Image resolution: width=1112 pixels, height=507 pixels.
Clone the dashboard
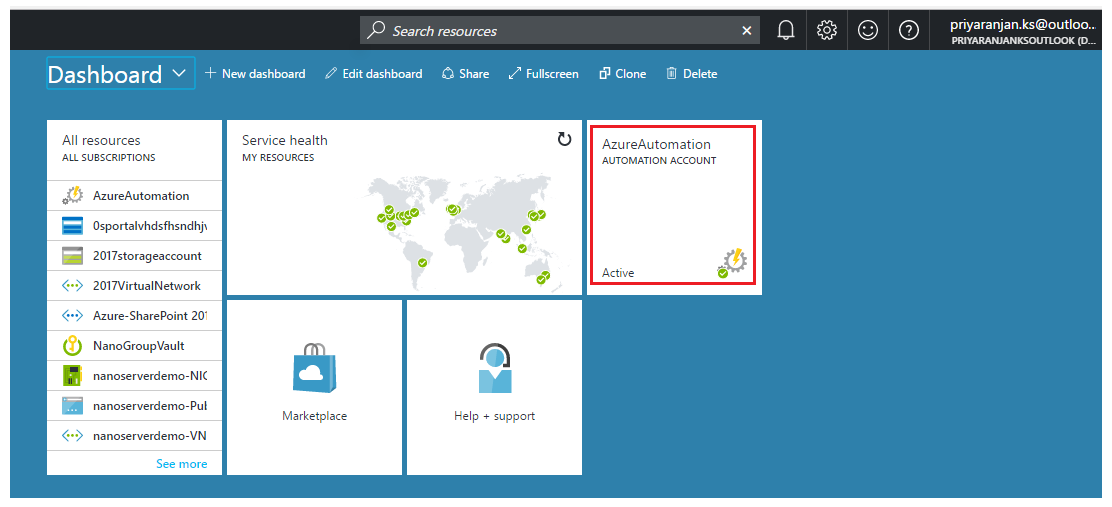(623, 74)
